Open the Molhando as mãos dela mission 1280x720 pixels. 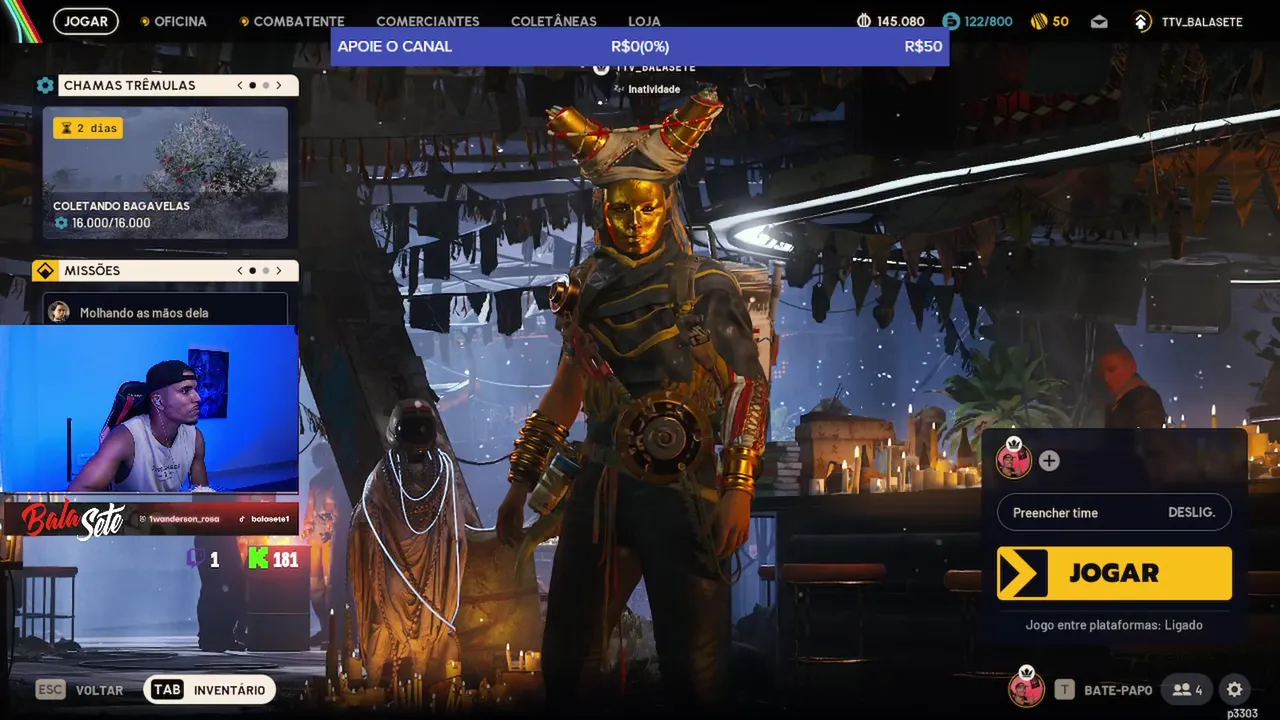coord(165,311)
